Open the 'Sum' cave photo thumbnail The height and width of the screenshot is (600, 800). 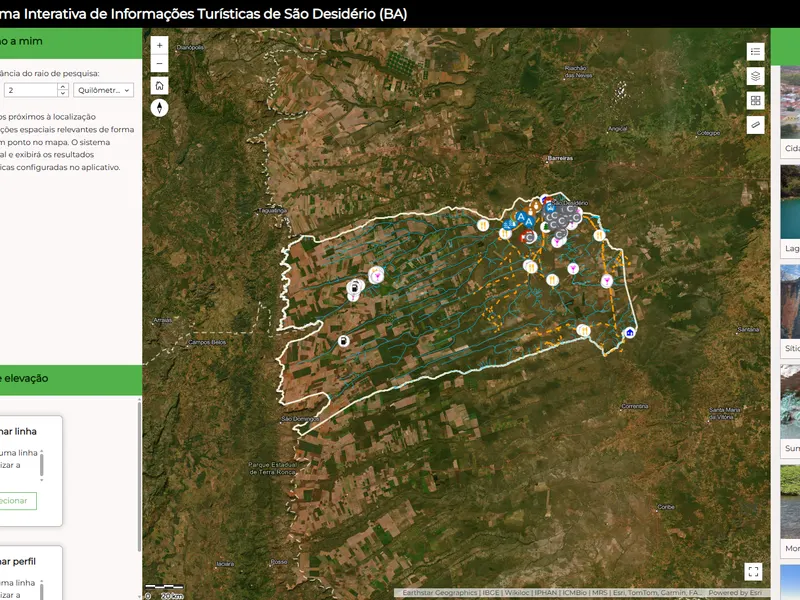(x=790, y=402)
